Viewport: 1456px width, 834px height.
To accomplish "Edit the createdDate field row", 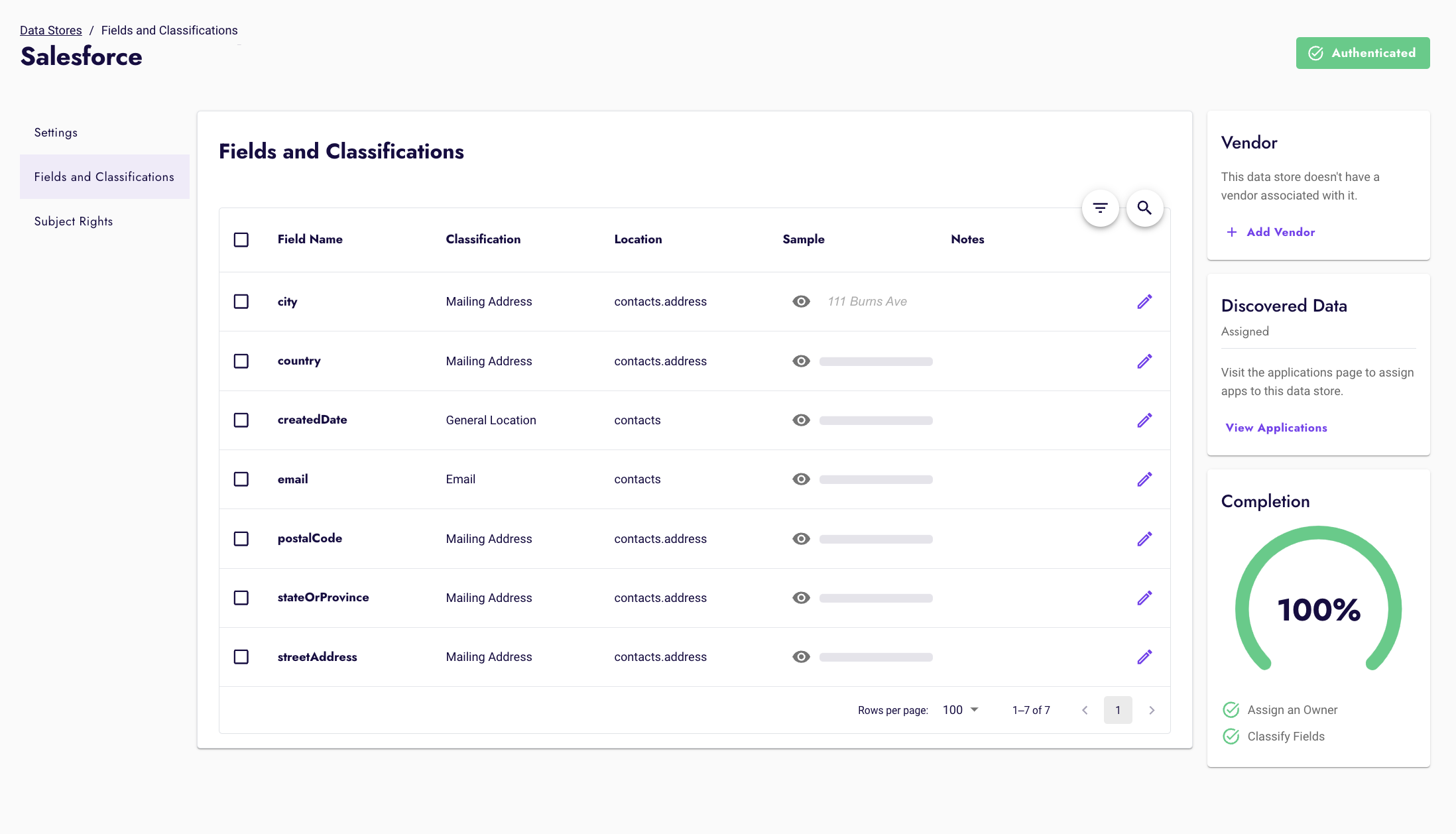I will coord(1144,420).
